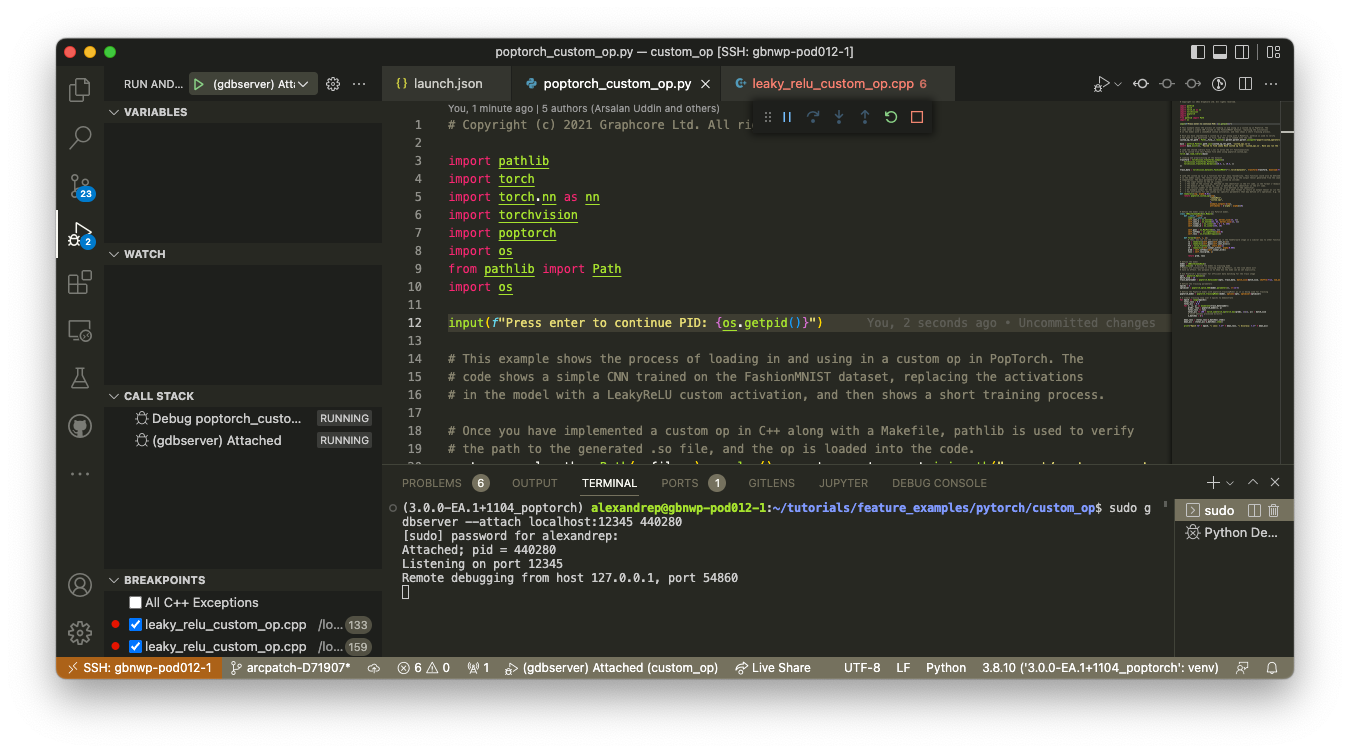Image resolution: width=1350 pixels, height=753 pixels.
Task: Disable the first leaky_relu_custom_op.cpp breakpoint
Action: [135, 624]
